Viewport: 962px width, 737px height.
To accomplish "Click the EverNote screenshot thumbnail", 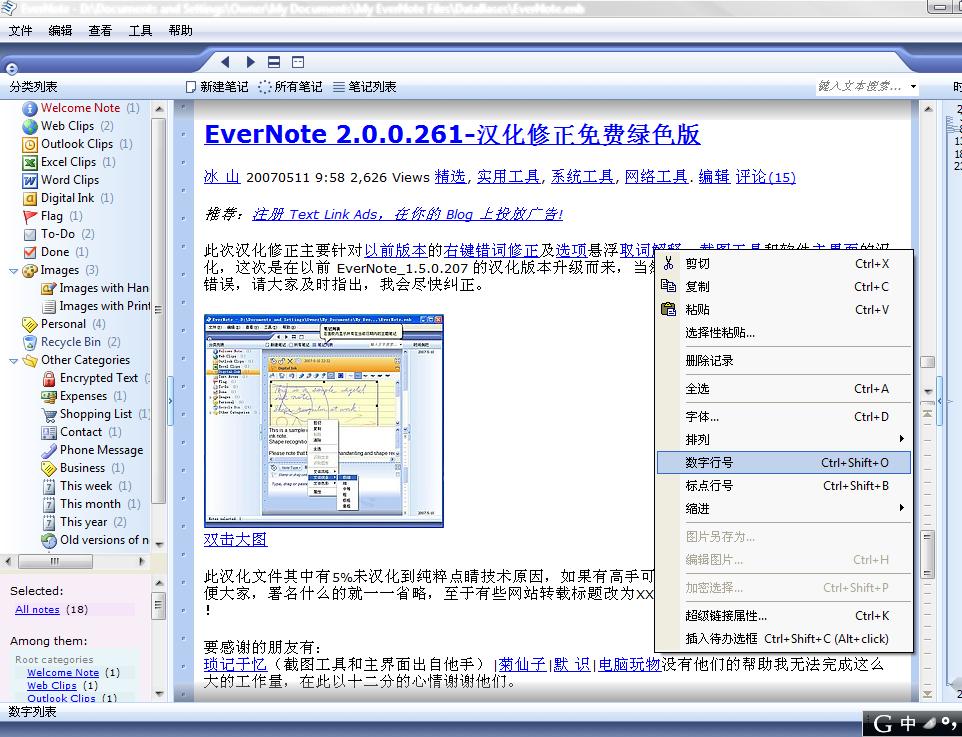I will [x=324, y=421].
